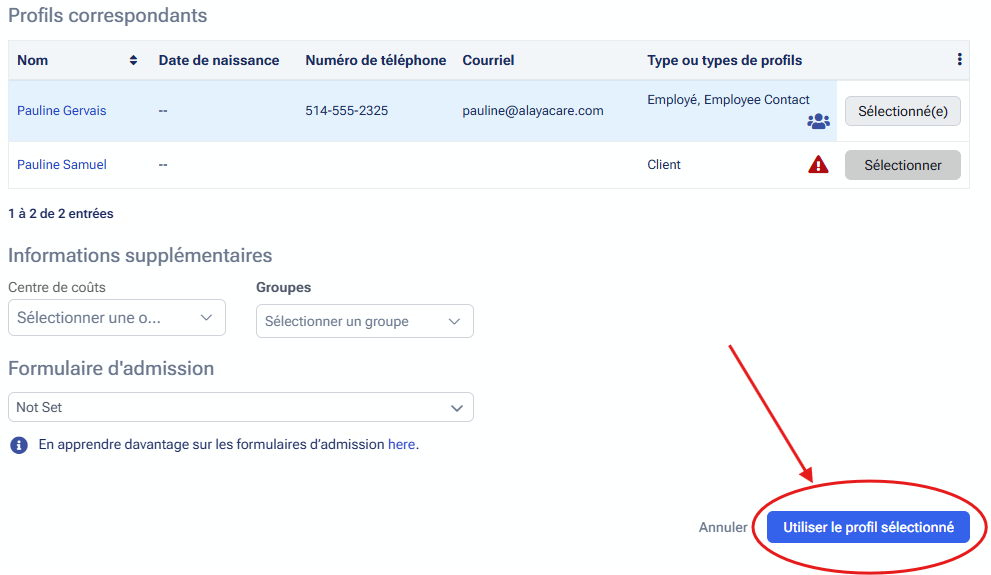This screenshot has width=991, height=575.
Task: Click the group profiles icon for Pauline Gervais
Action: pyautogui.click(x=818, y=121)
